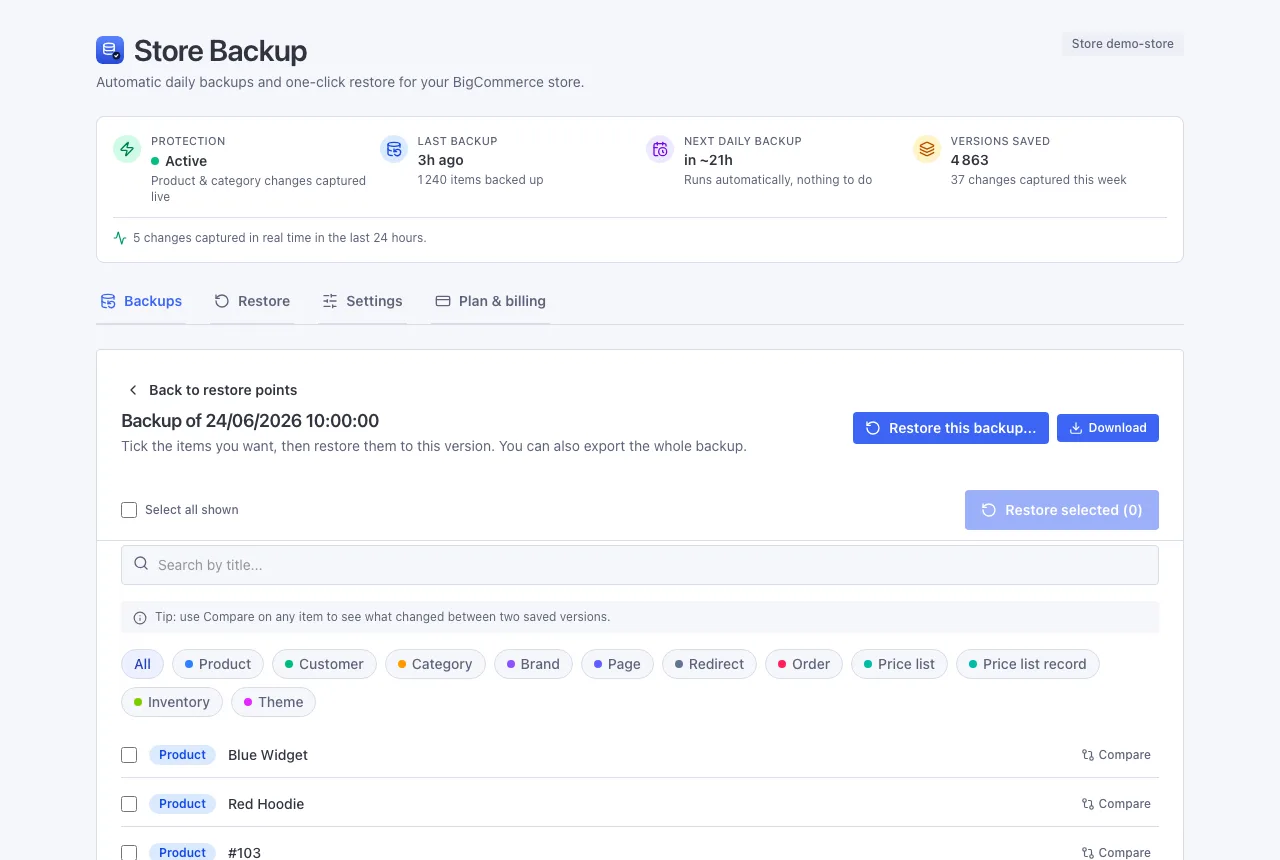1280x860 pixels.
Task: Compare versions of product #103
Action: coord(1116,852)
